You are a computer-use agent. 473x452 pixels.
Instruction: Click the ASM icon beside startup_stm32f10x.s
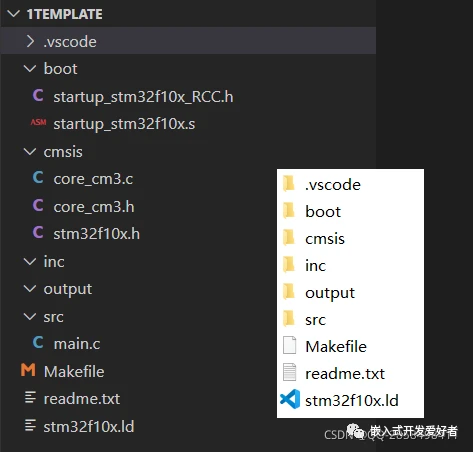point(38,122)
